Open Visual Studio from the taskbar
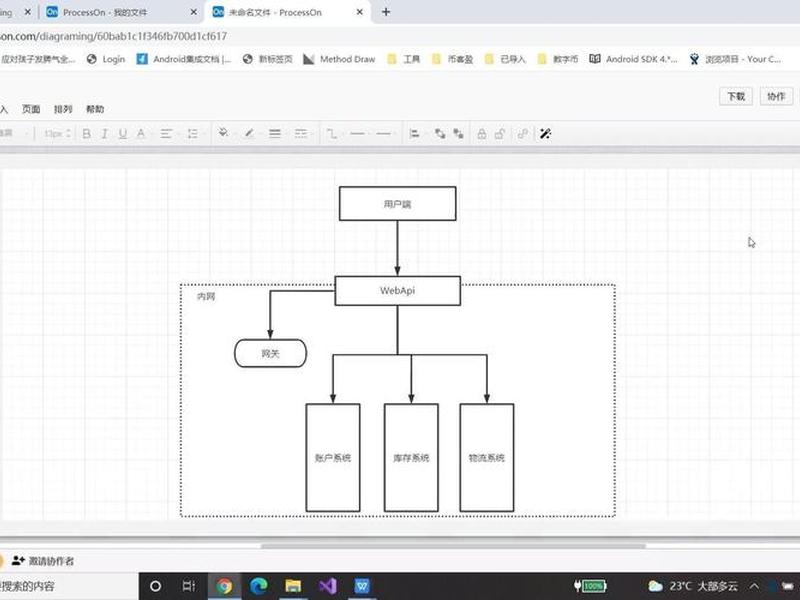The width and height of the screenshot is (800, 600). 328,586
